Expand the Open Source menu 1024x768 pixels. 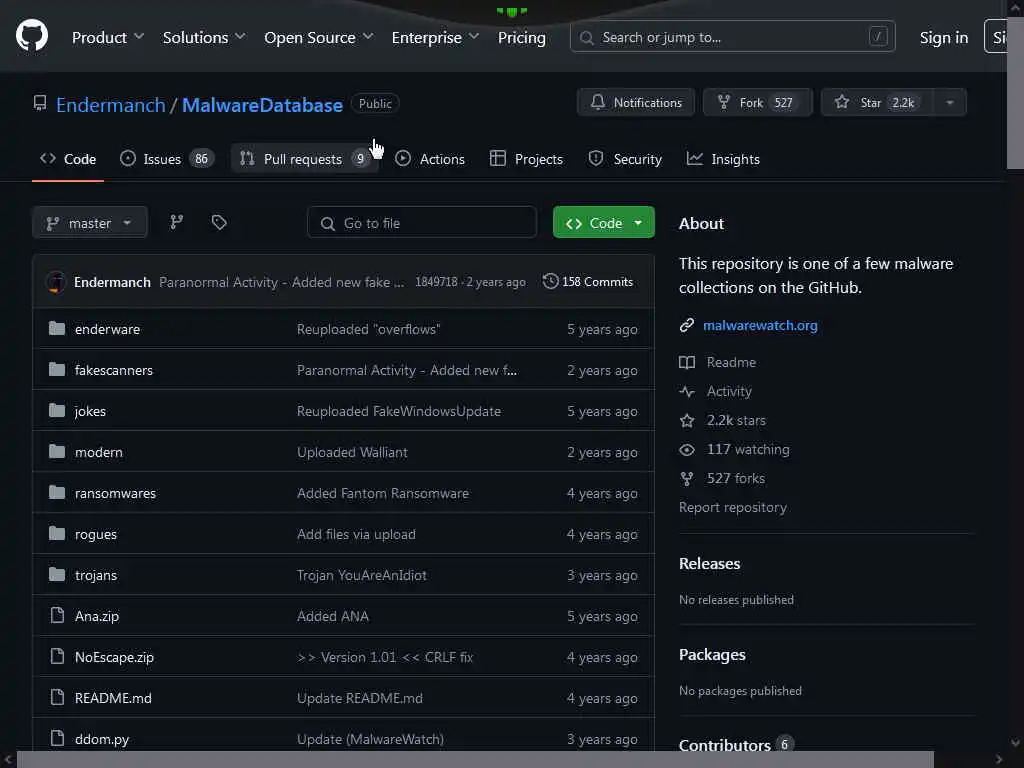(319, 37)
